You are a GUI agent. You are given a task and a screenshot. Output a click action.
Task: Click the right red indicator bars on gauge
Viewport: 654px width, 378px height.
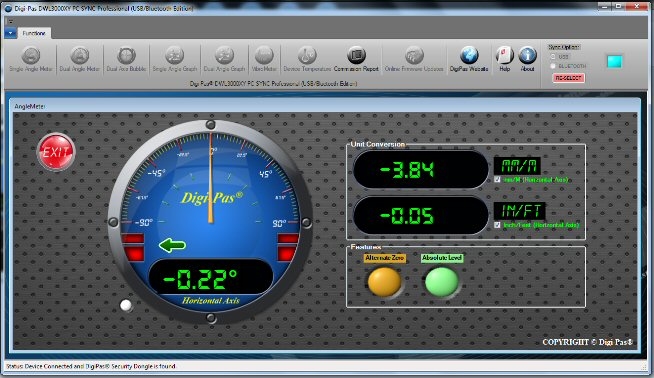pyautogui.click(x=288, y=247)
